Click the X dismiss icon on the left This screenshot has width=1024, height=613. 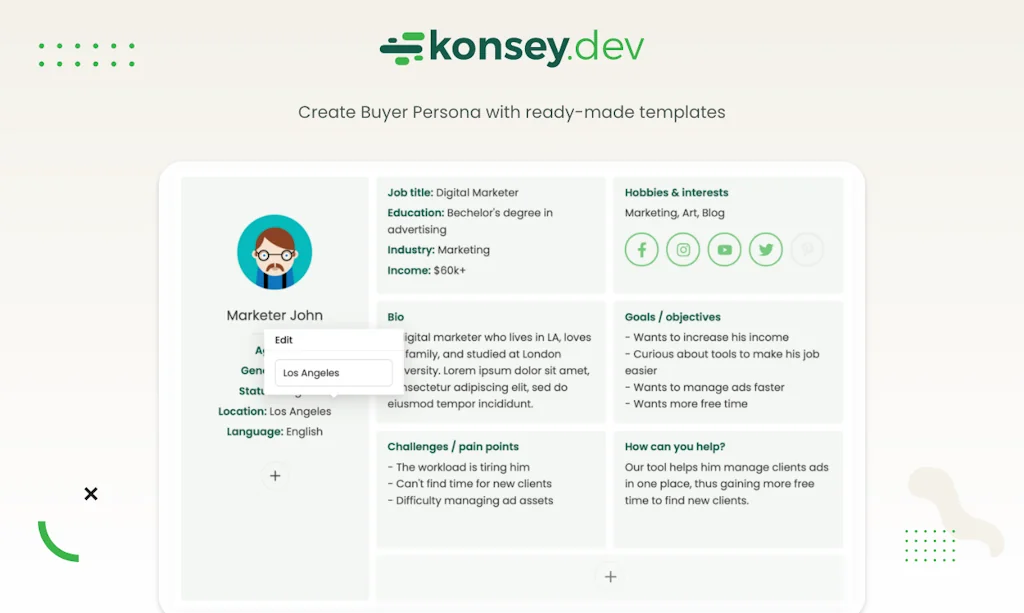tap(90, 493)
